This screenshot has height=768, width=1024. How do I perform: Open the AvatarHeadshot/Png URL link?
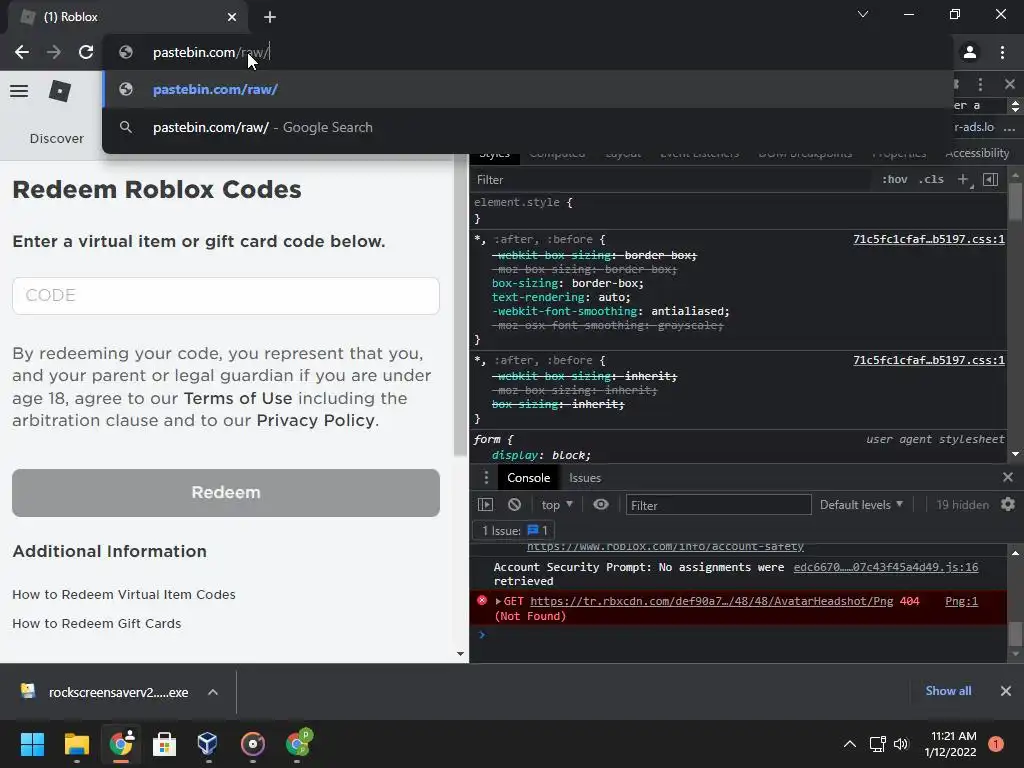pos(711,601)
